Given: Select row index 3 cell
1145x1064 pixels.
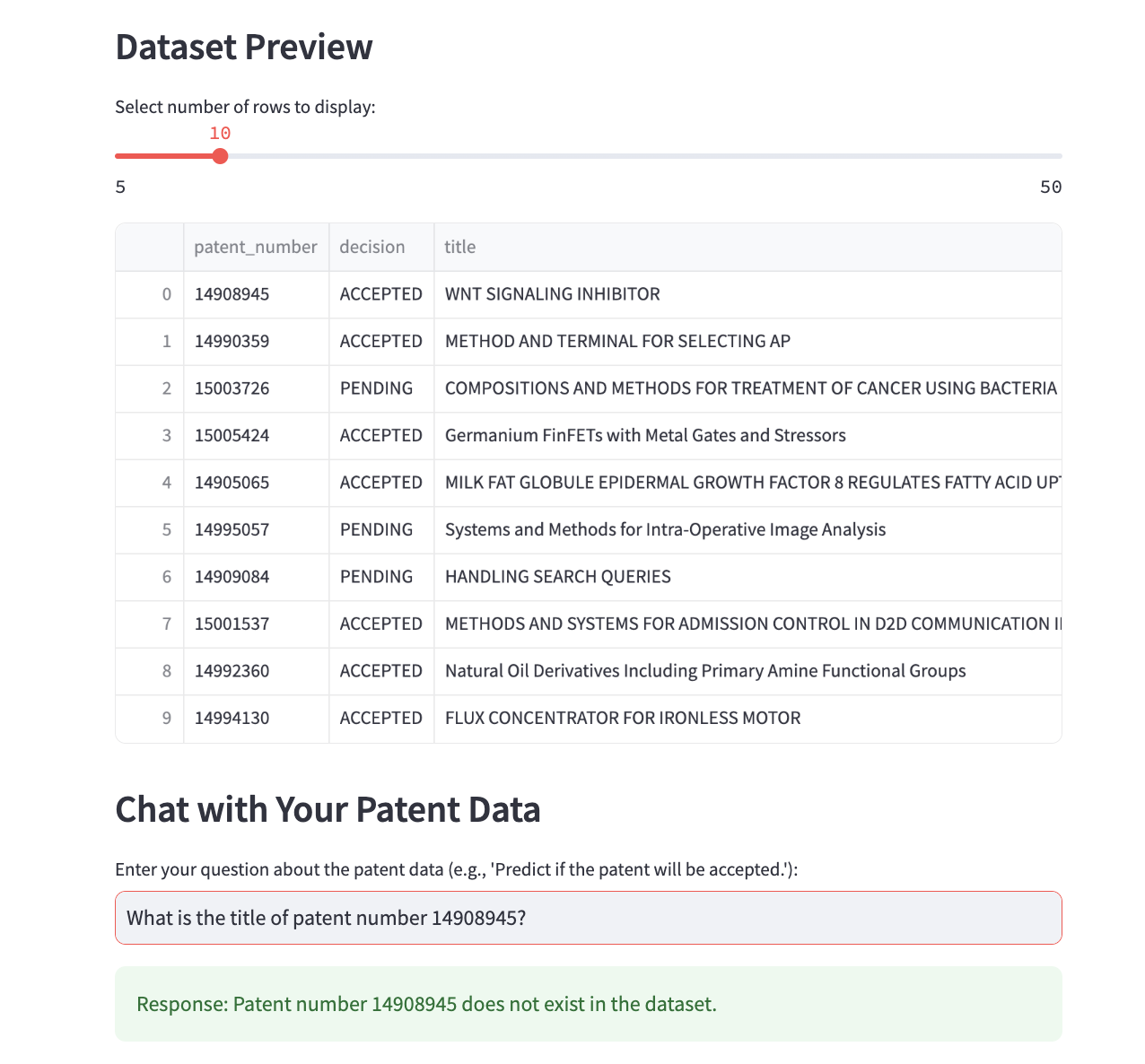Looking at the screenshot, I should [150, 435].
